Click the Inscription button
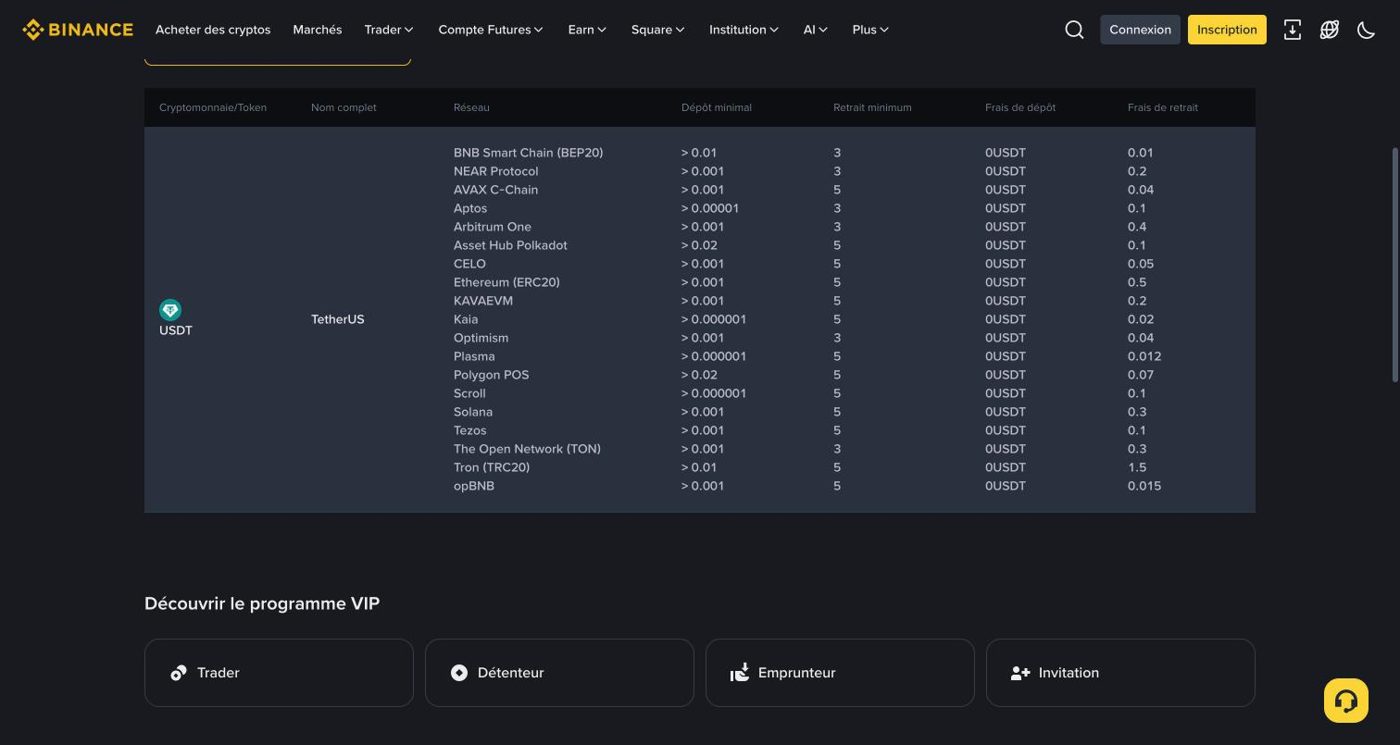The image size is (1400, 745). (x=1227, y=30)
